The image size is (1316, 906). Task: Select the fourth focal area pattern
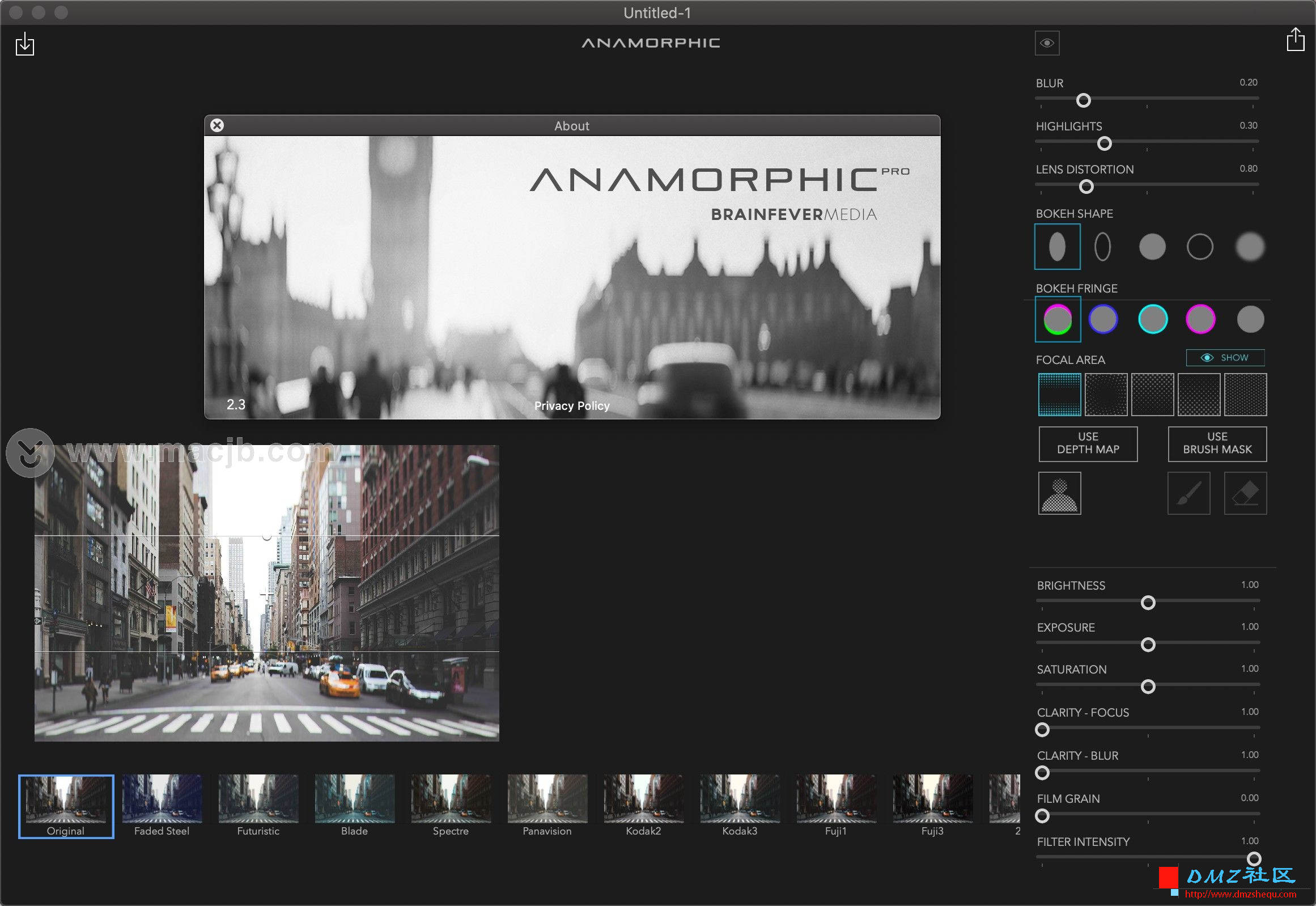click(x=1199, y=395)
